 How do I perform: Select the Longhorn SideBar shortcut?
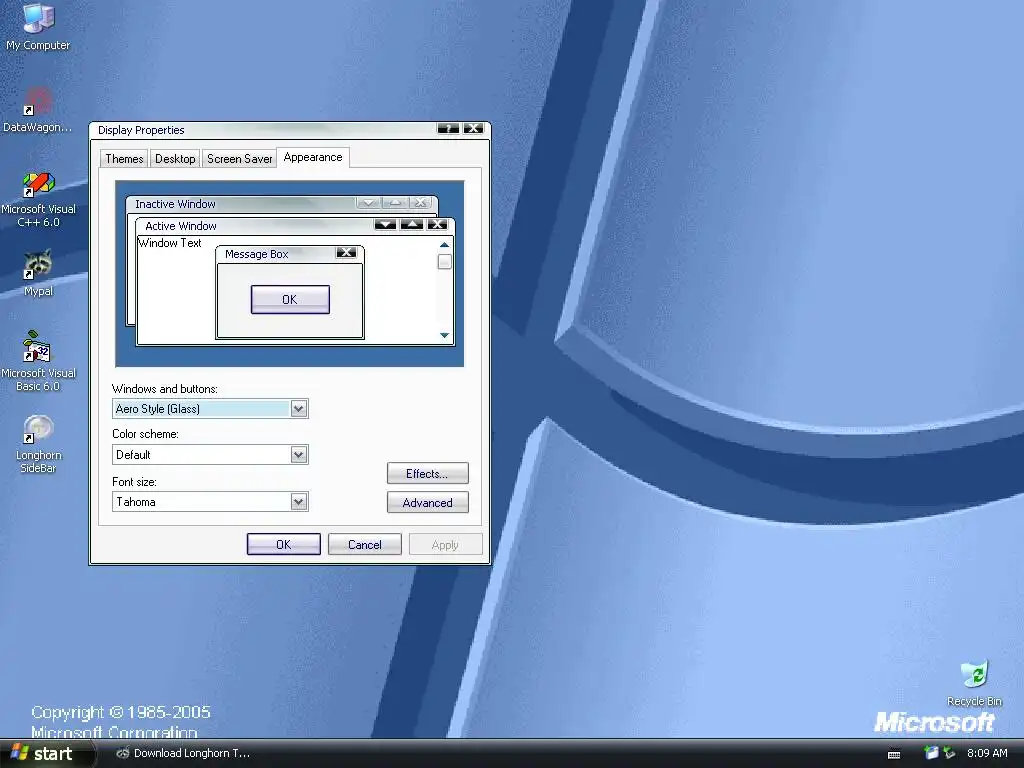point(38,444)
